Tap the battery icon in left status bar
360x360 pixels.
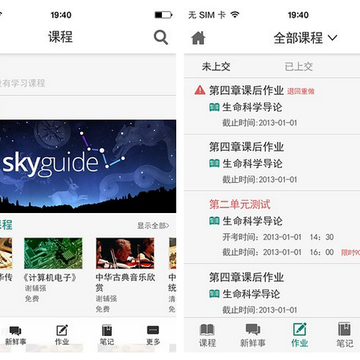(163, 15)
